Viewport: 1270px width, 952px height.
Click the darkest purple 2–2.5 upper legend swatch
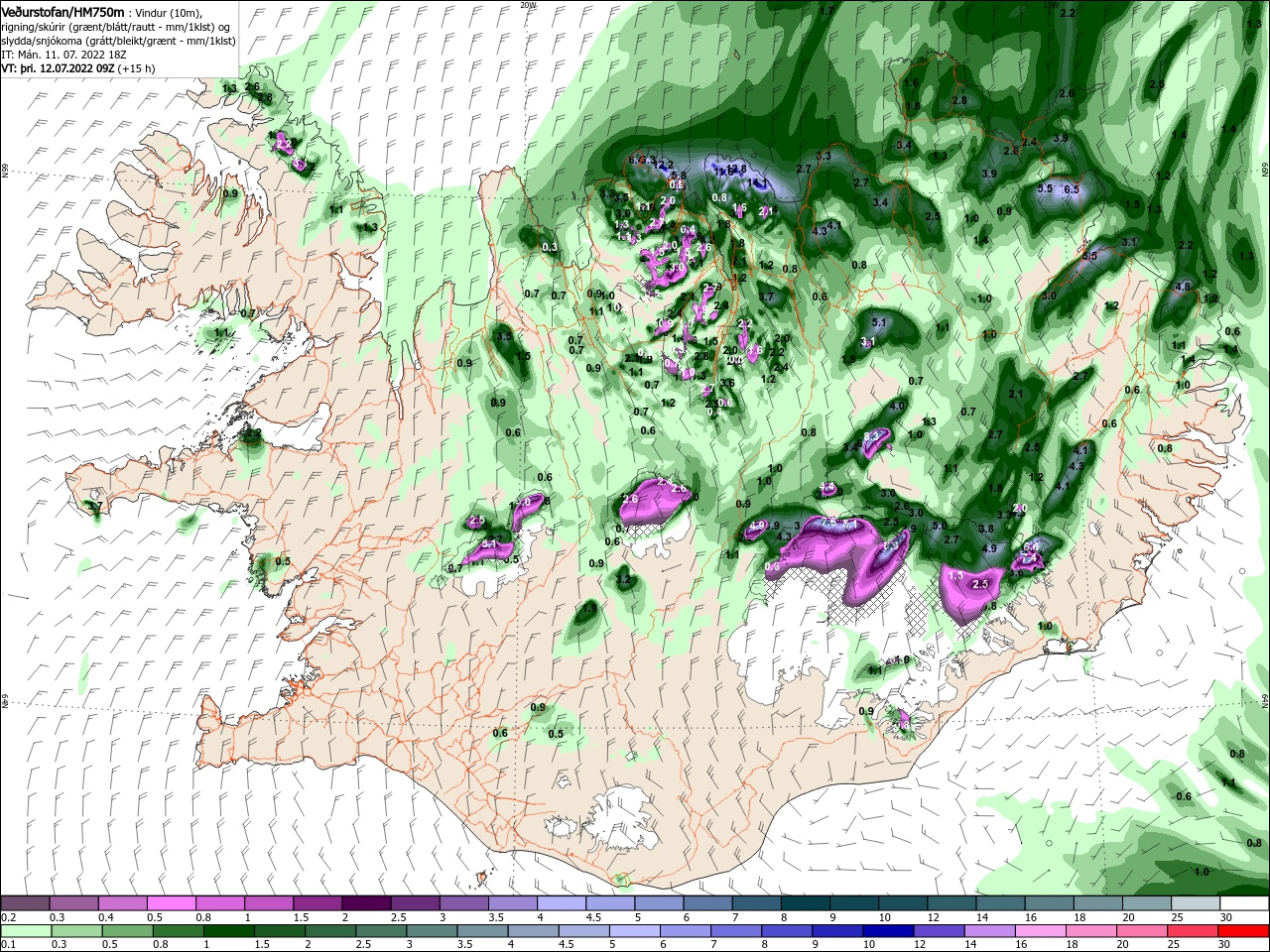click(x=366, y=903)
